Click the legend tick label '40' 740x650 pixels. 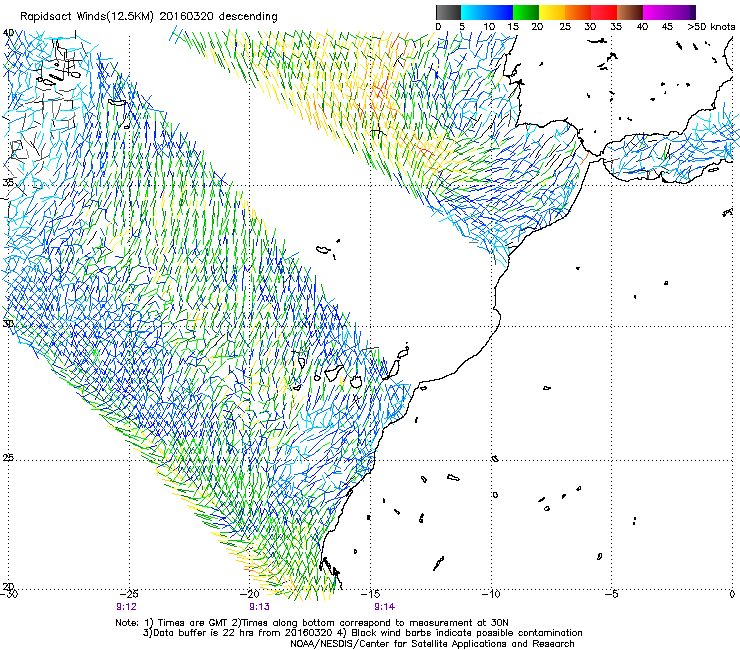[642, 26]
